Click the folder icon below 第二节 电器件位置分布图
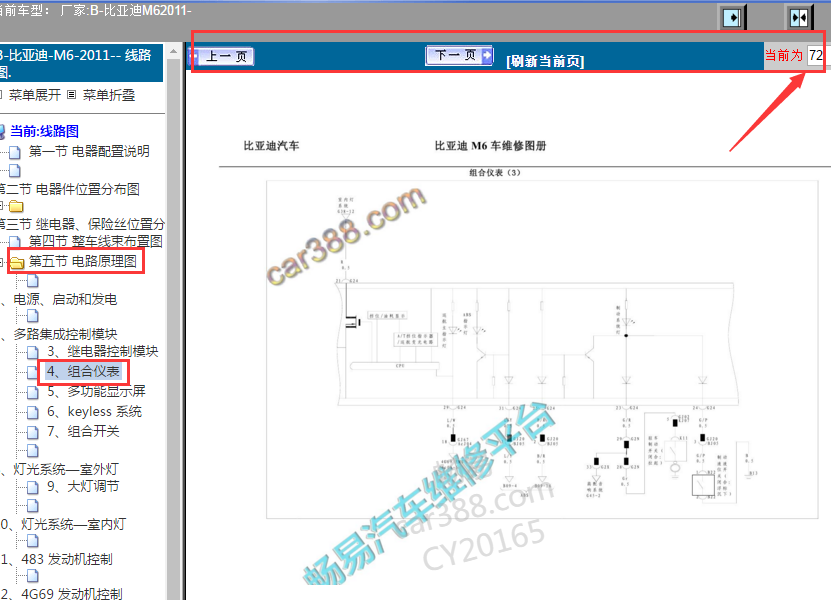 point(16,206)
